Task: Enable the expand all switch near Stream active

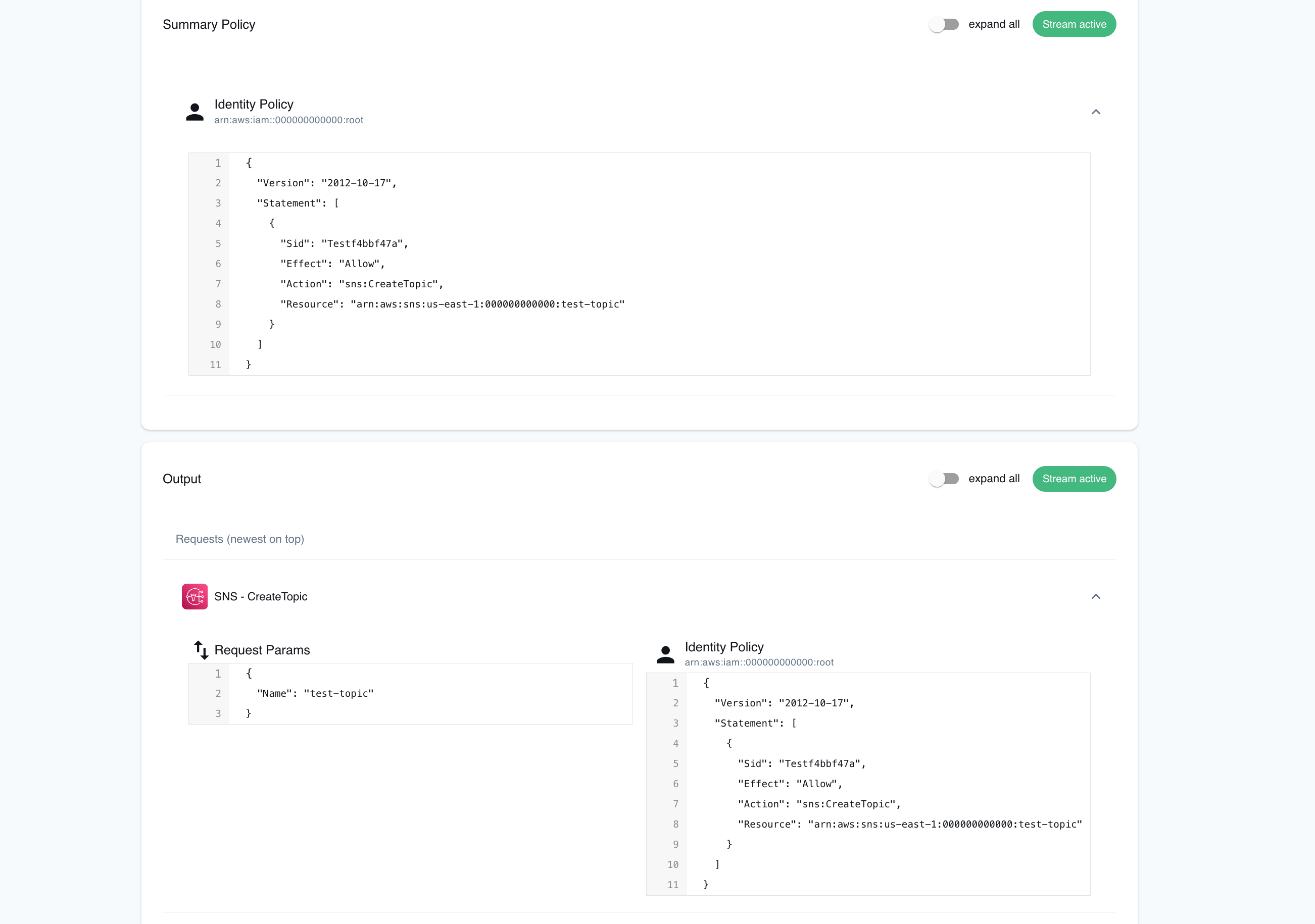Action: pos(944,24)
